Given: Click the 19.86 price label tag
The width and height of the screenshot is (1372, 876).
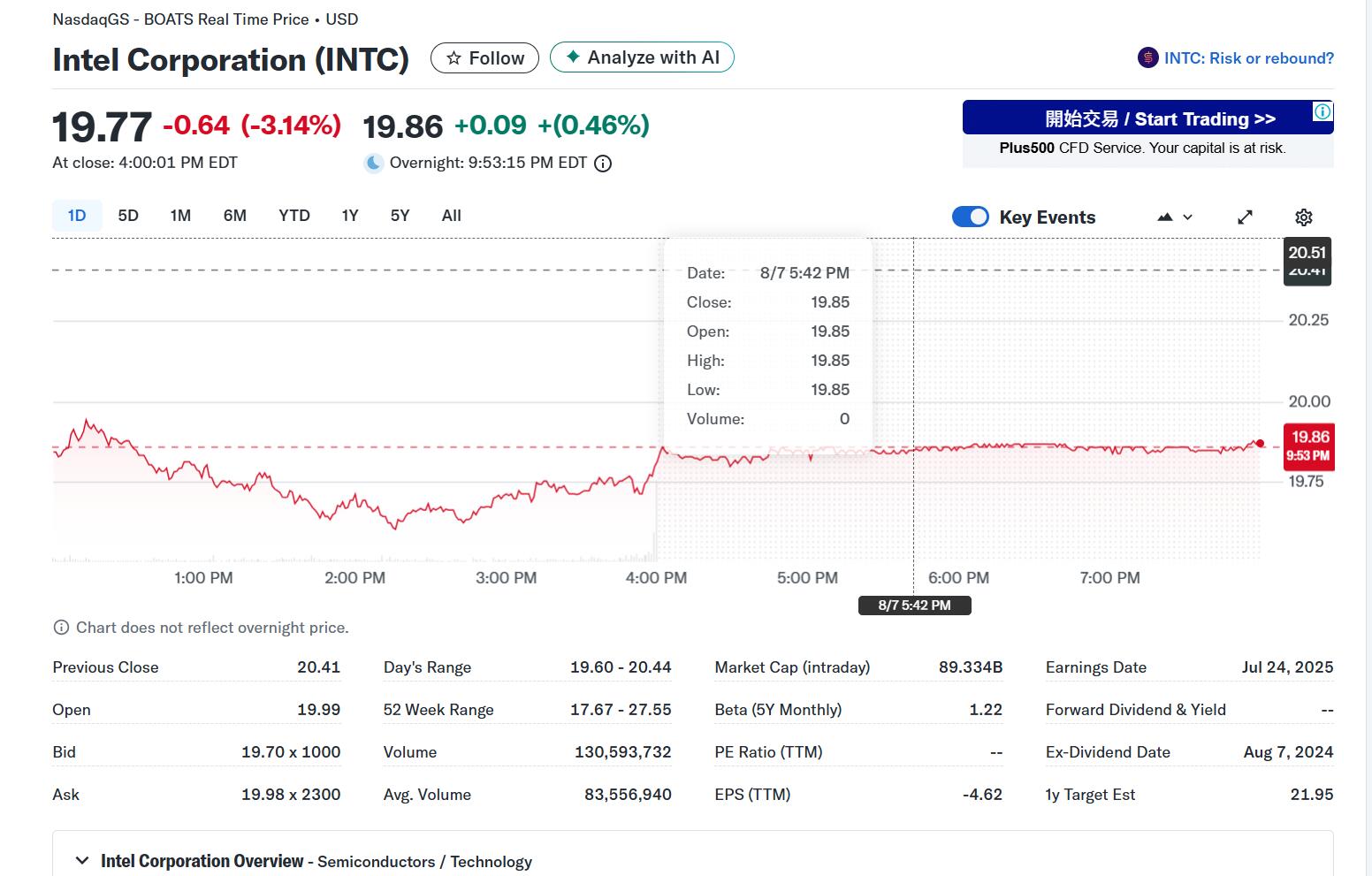Looking at the screenshot, I should click(x=1309, y=446).
